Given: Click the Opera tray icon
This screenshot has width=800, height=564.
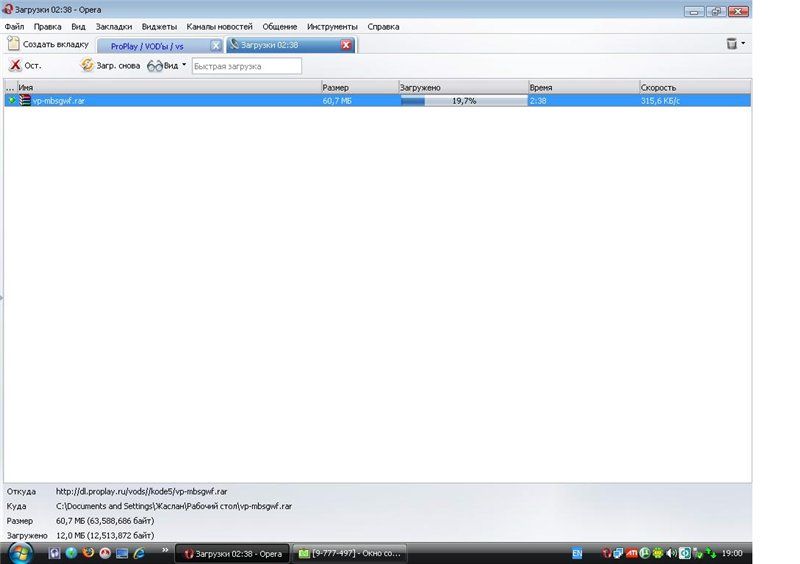Looking at the screenshot, I should tap(606, 553).
